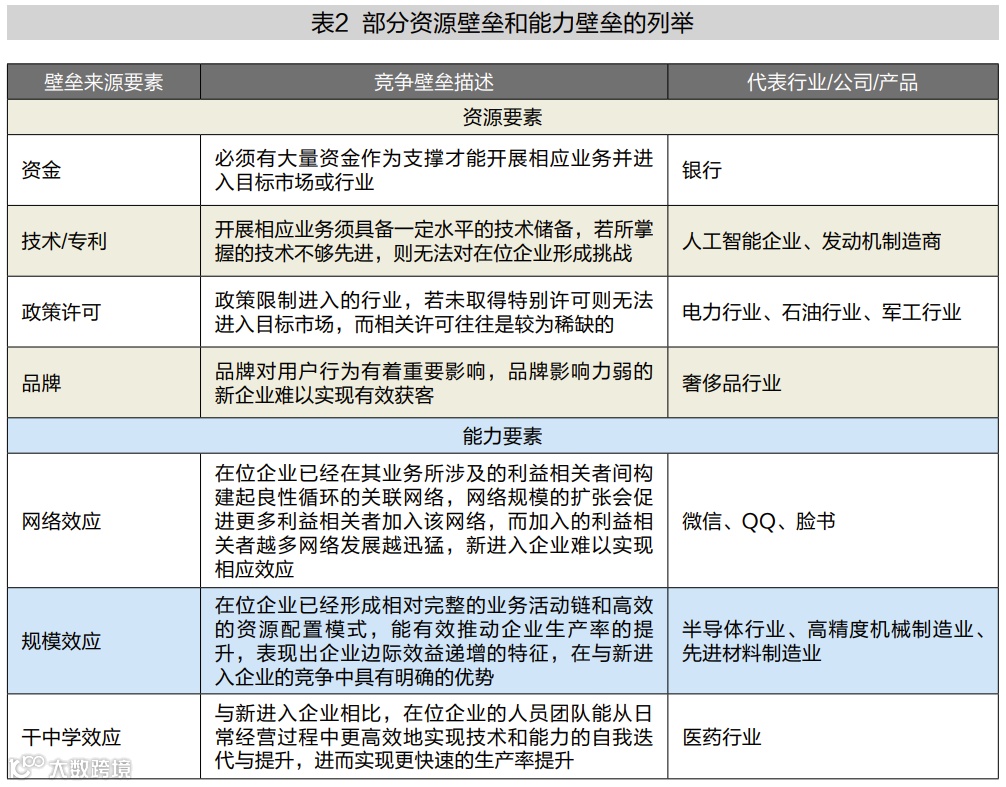This screenshot has width=1006, height=787.
Task: Select the 政策许可 cell
Action: coord(104,312)
